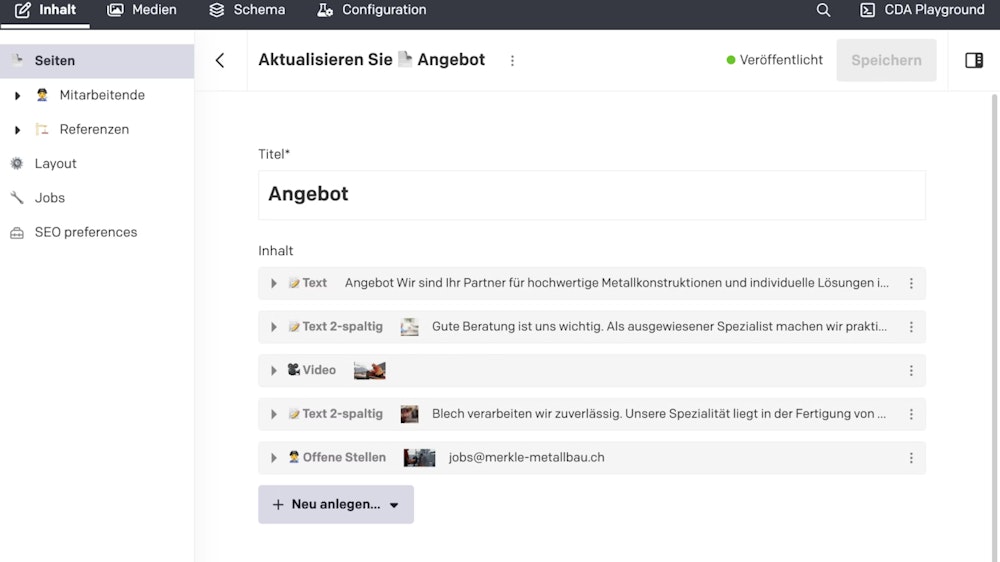Click the Video block thumbnail image
1000x562 pixels.
point(369,370)
